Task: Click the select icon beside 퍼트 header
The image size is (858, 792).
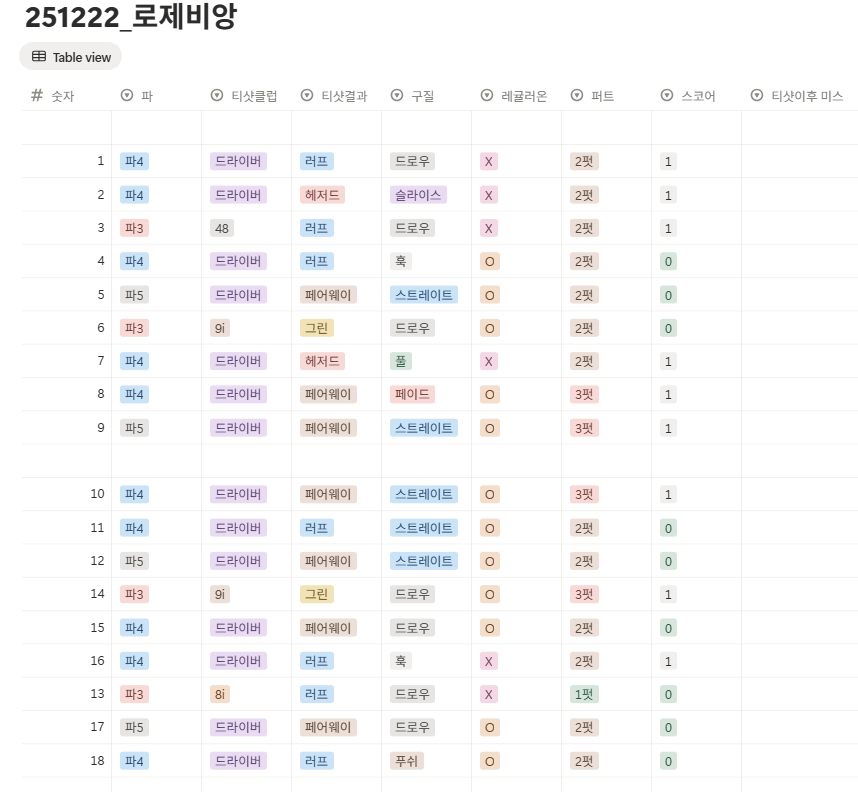Action: [x=577, y=96]
